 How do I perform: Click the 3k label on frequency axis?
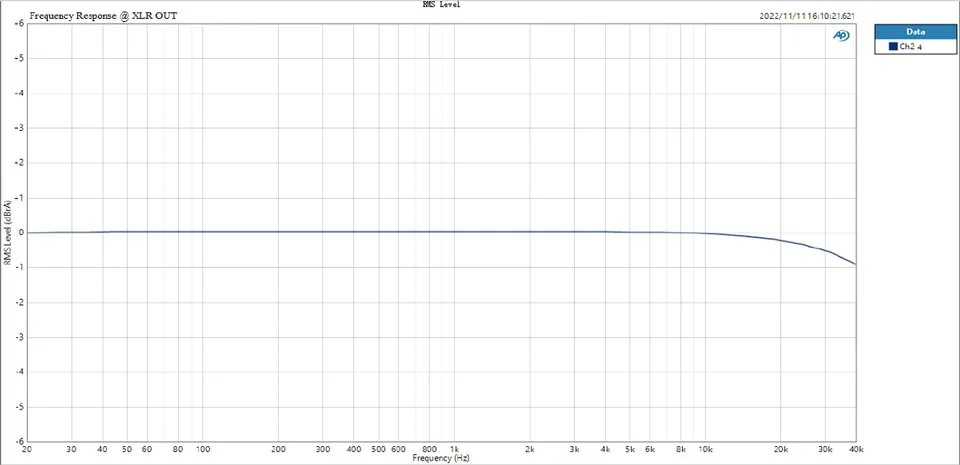[x=574, y=449]
